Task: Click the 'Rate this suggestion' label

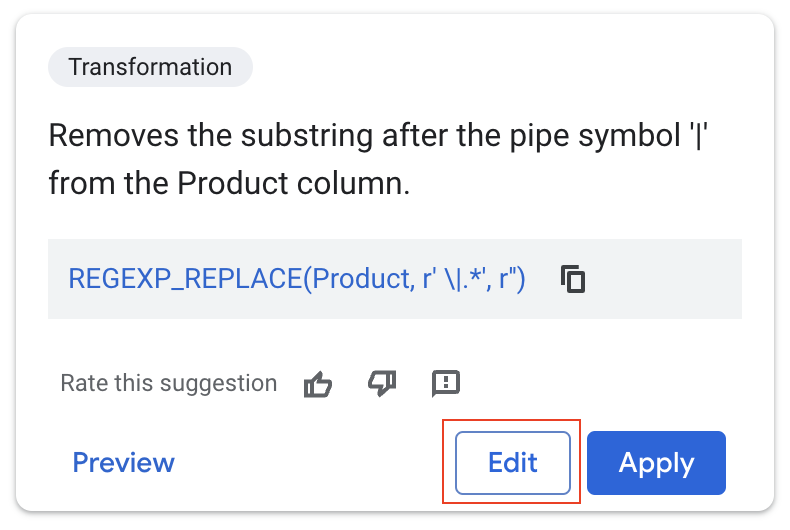Action: tap(168, 383)
